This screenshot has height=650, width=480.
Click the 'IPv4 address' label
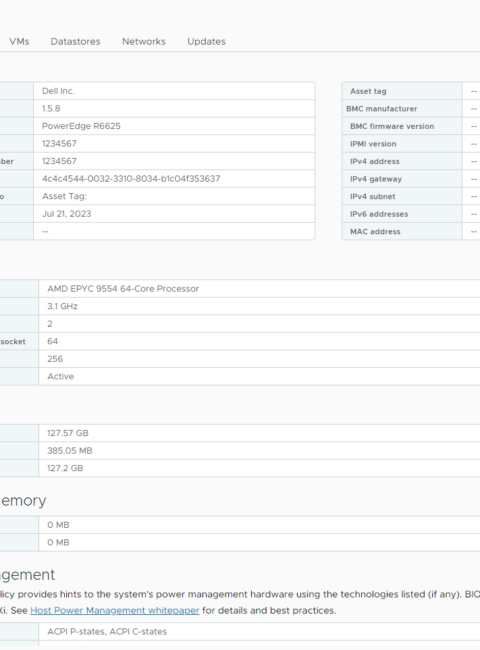375,161
